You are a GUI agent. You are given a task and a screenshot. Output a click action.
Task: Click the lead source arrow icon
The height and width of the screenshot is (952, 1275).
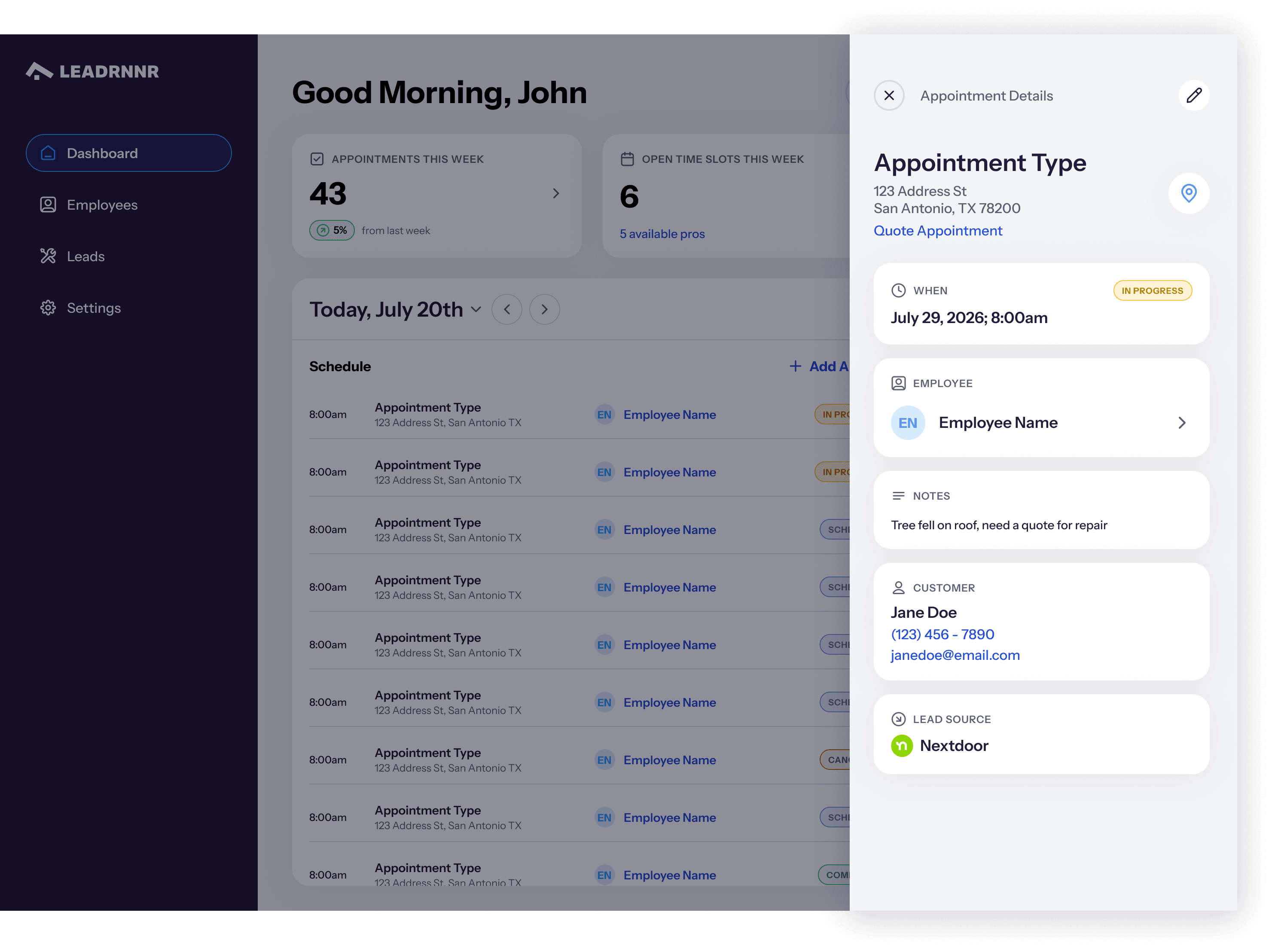coord(898,719)
